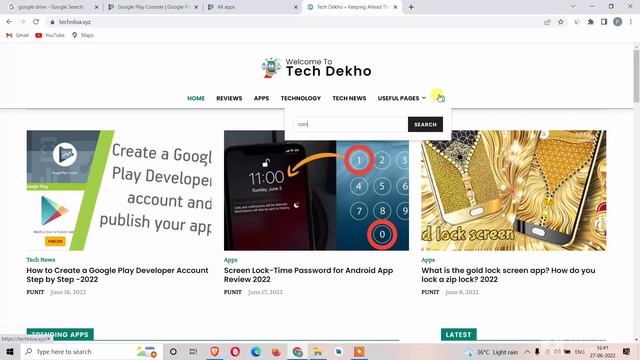Launch Brave browser from taskbar
Viewport: 640px width, 360px height.
215,351
